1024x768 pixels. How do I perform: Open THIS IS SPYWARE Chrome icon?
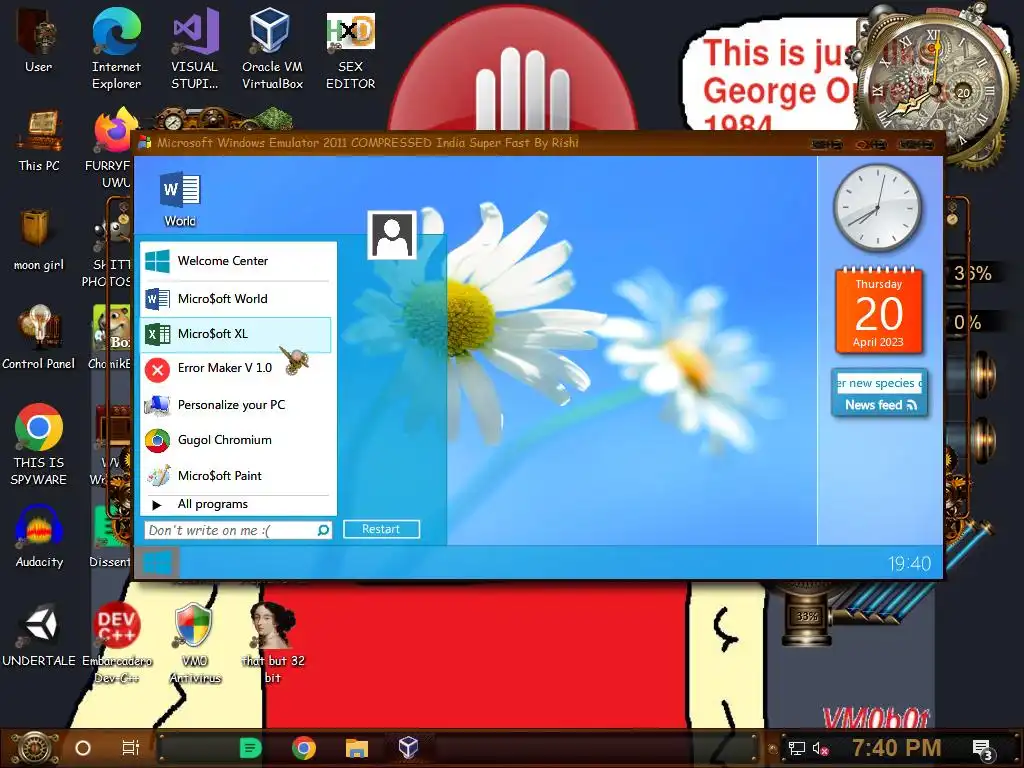coord(39,445)
